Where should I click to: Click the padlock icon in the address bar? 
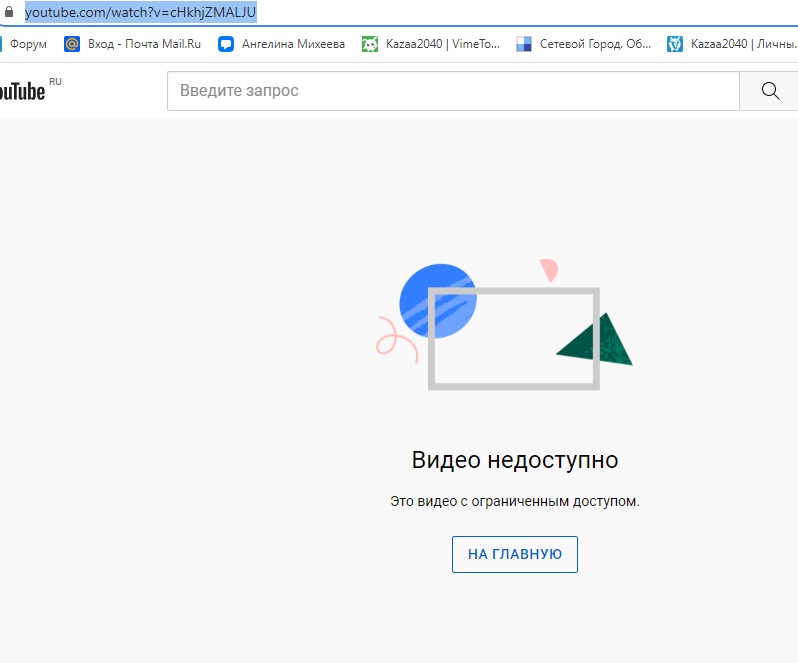[9, 13]
